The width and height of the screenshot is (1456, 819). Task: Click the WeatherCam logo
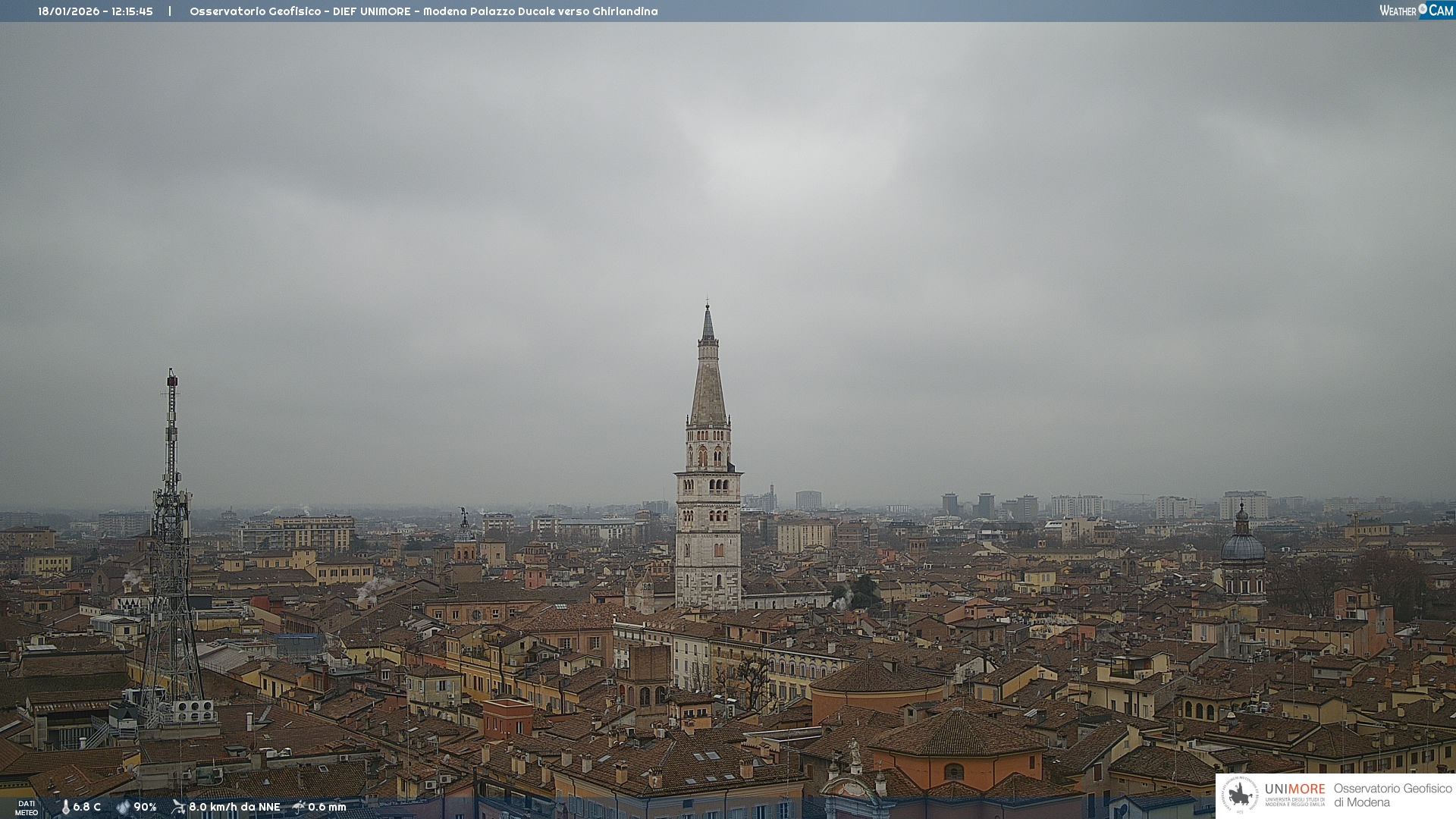[x=1416, y=11]
